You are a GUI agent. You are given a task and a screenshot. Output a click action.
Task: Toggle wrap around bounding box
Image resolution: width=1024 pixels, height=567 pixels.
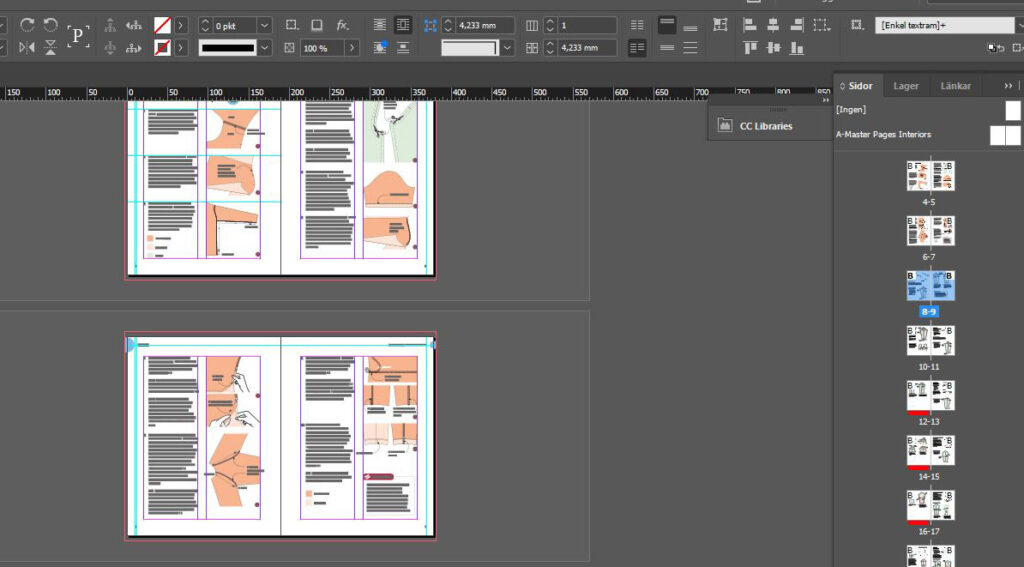(x=403, y=25)
